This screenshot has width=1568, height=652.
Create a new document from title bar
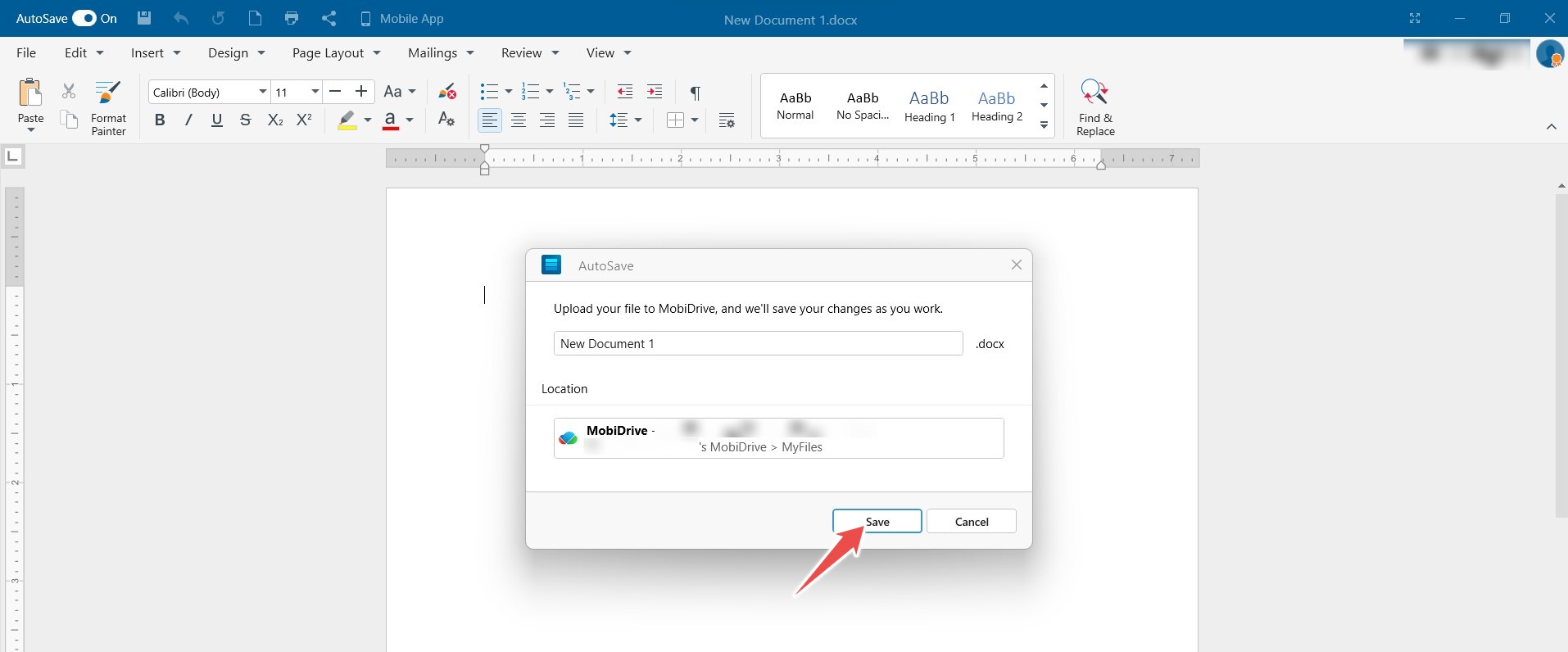coord(255,18)
